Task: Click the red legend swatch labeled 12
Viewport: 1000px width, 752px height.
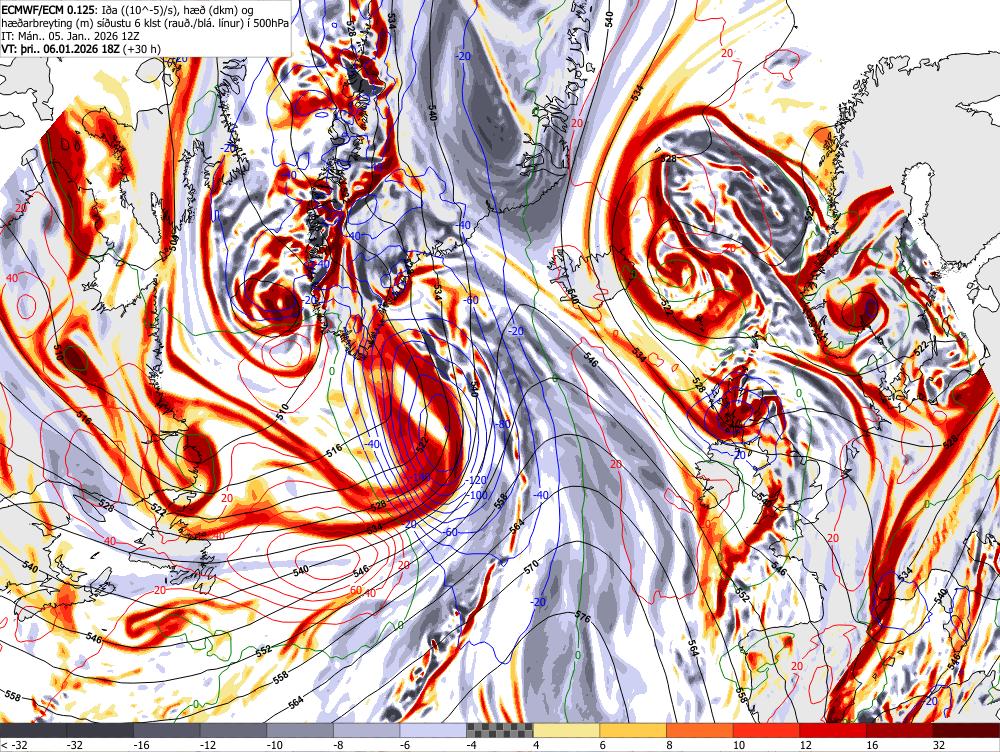Action: [833, 730]
